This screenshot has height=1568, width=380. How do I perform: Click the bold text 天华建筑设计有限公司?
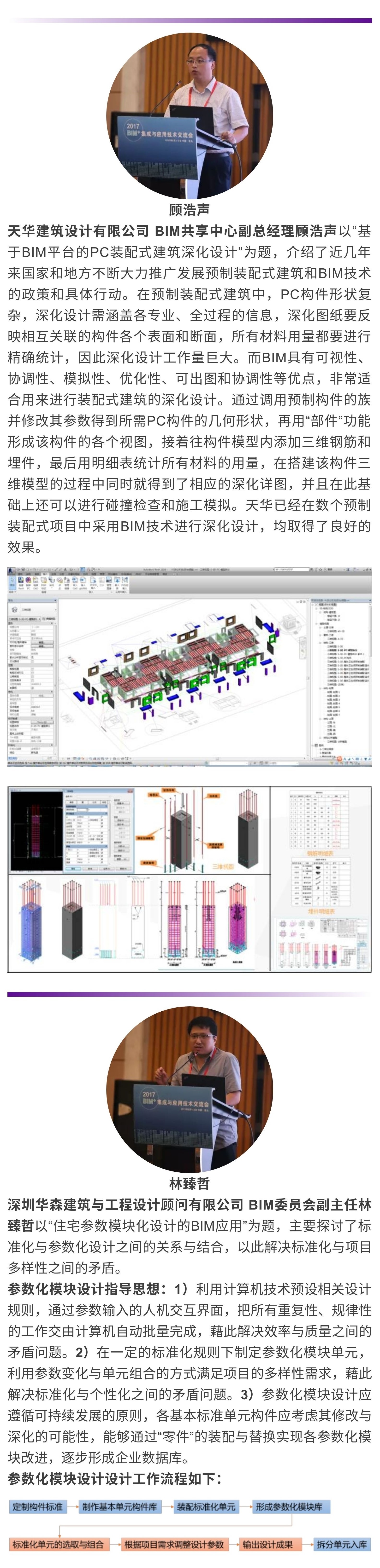(x=78, y=231)
